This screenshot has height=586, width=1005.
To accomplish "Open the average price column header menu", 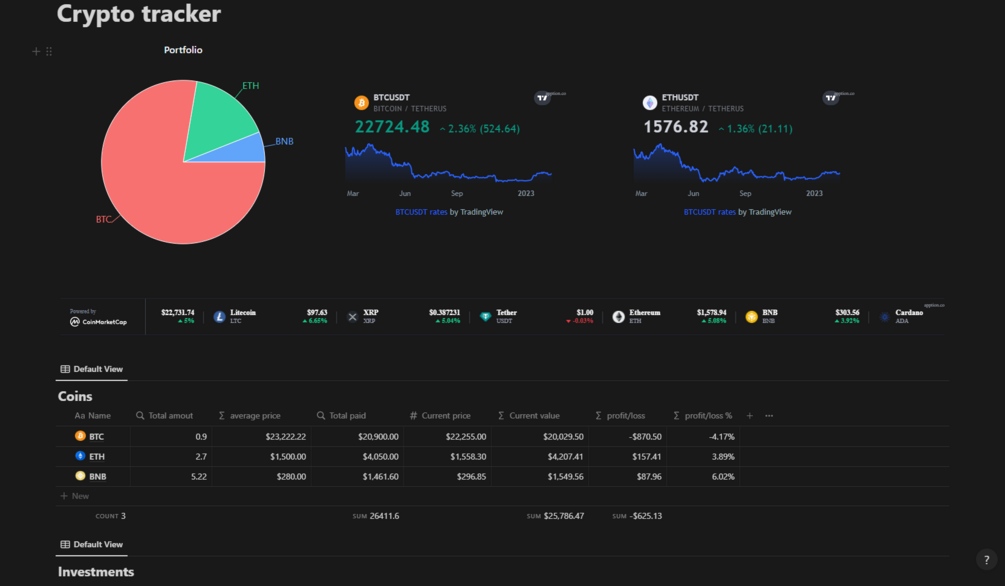I will (x=249, y=415).
